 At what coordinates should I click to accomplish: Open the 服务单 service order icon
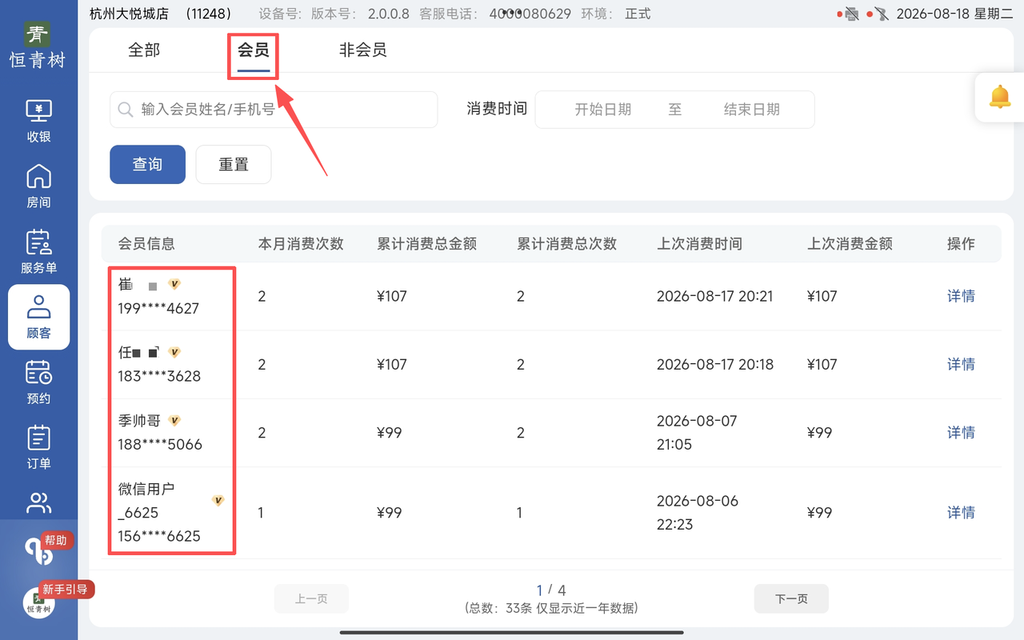click(39, 251)
